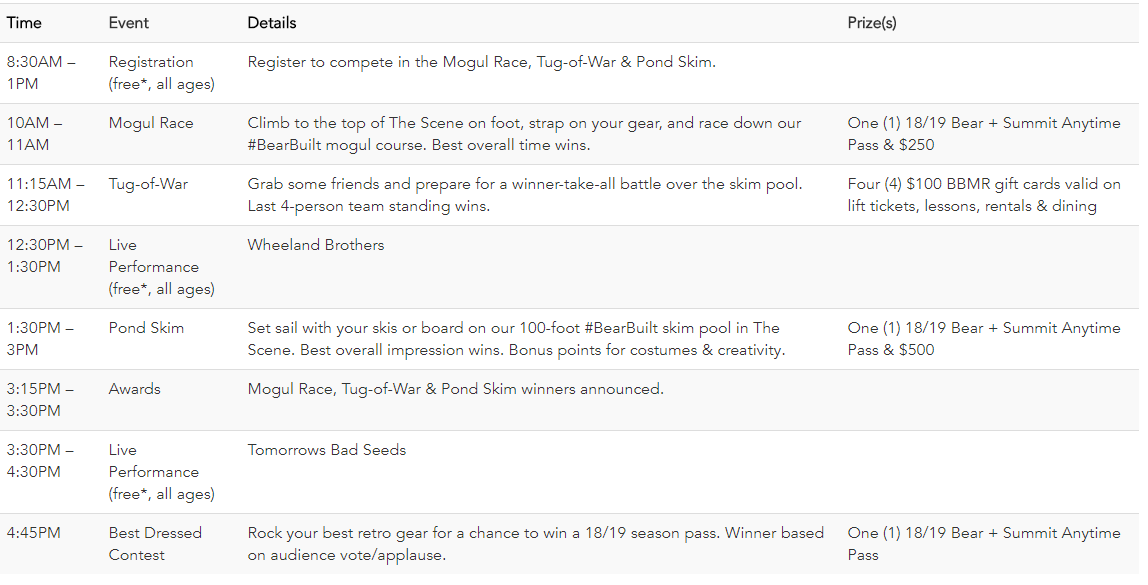Select the Pond Skim event name
1148x585 pixels.
coord(146,328)
